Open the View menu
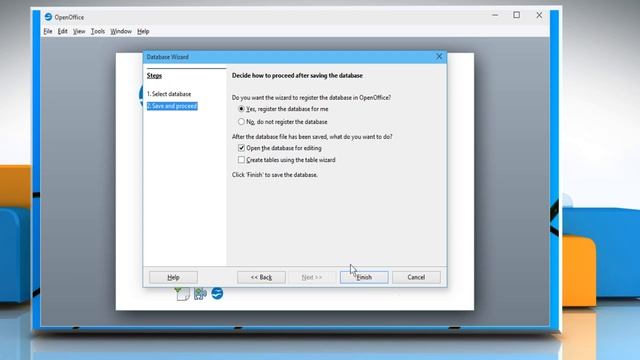Screen dimensions: 640x360 (x=79, y=31)
